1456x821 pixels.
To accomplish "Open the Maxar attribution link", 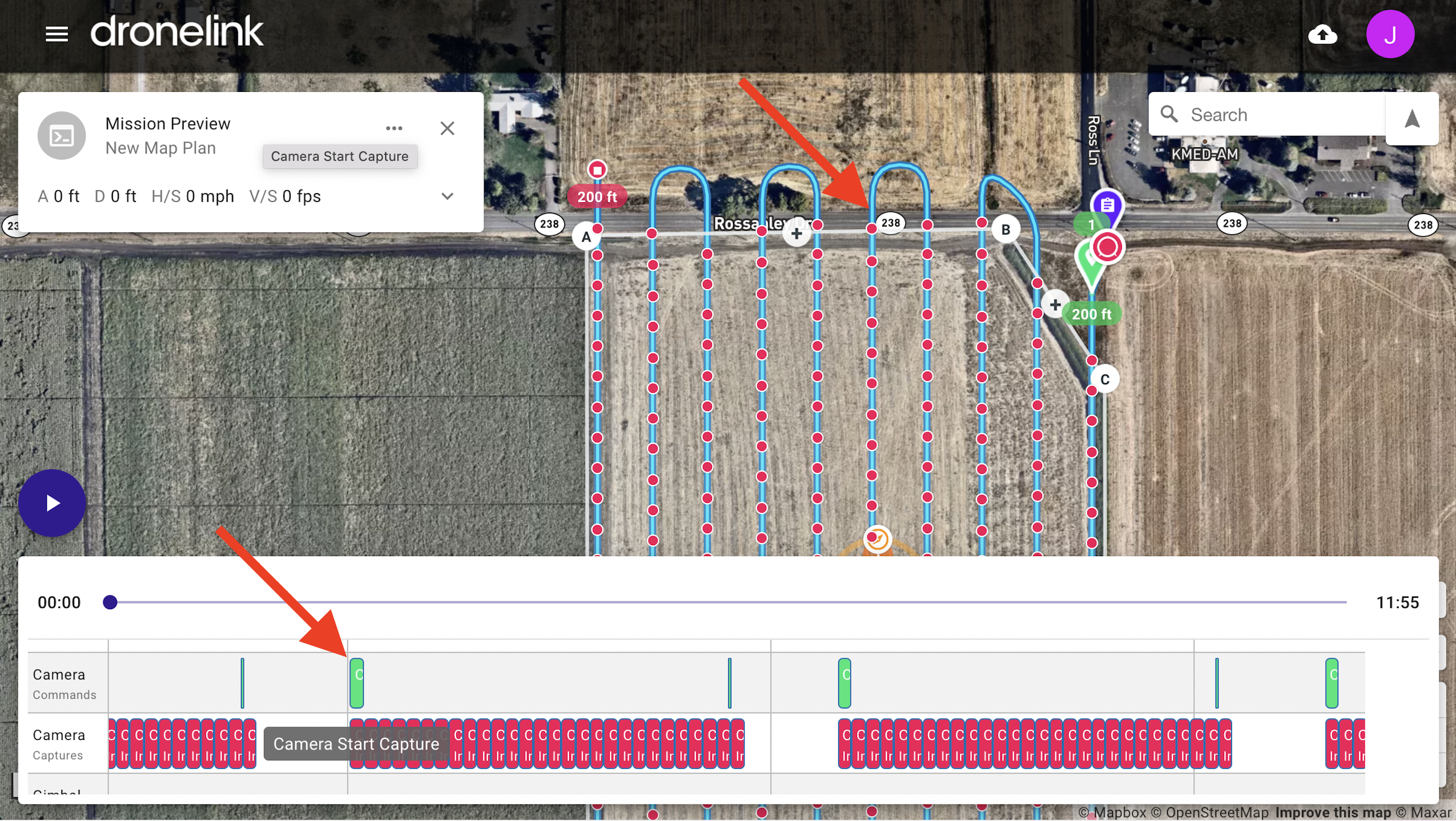I will (x=1423, y=812).
